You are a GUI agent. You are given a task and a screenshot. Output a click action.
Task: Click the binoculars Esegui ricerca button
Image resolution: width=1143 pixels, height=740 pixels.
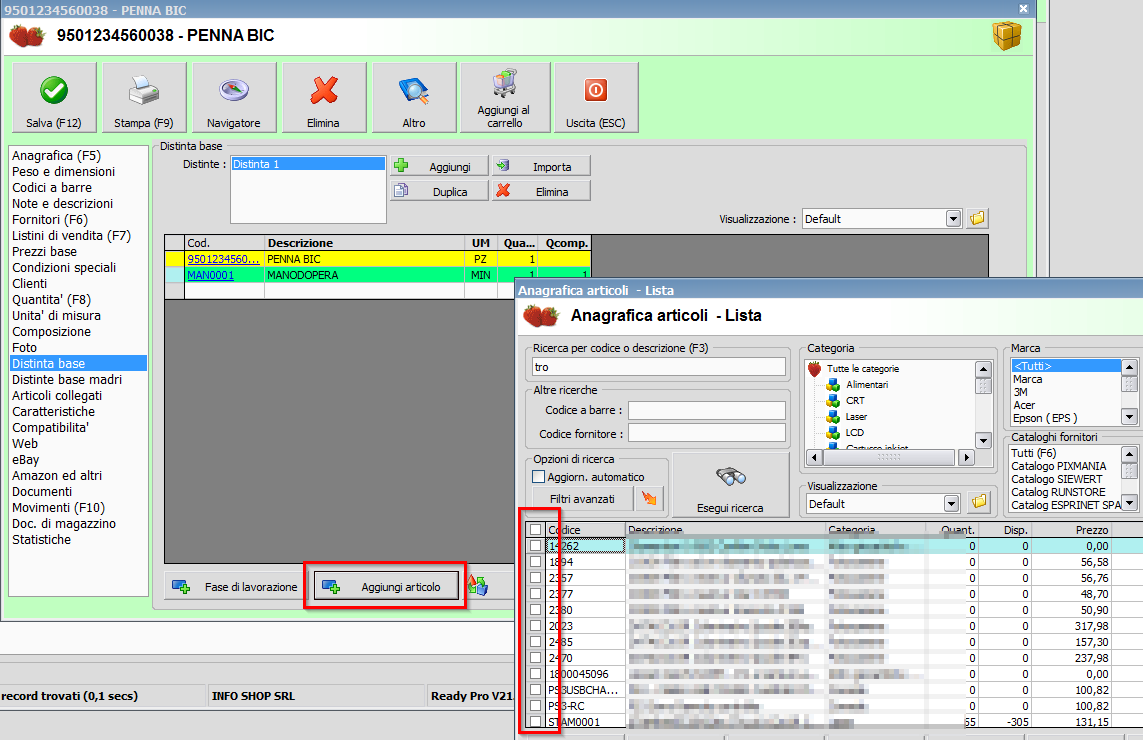pos(730,485)
